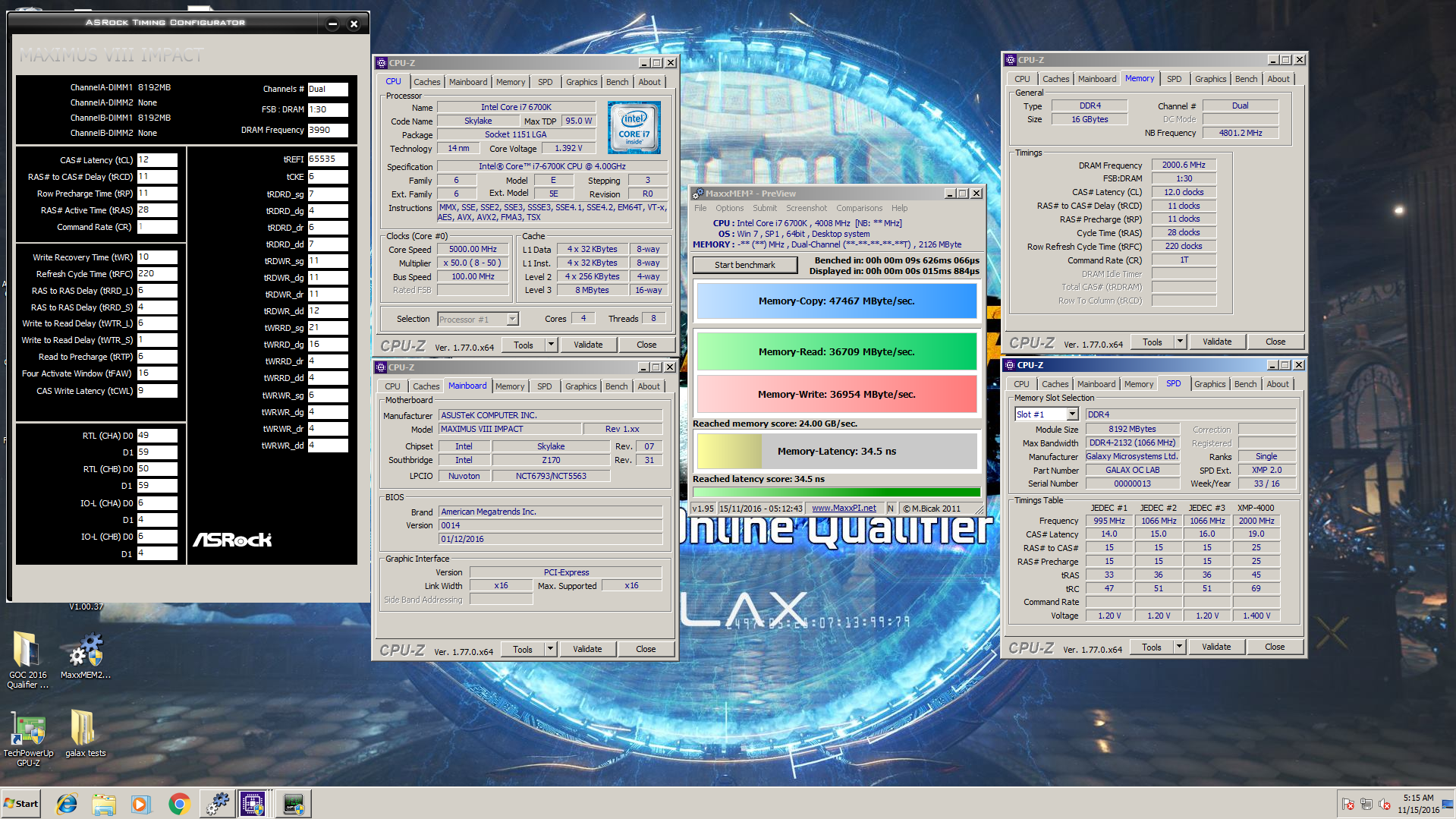Click Start benchmark button in MaxxMEM²
1456x819 pixels.
pyautogui.click(x=745, y=265)
